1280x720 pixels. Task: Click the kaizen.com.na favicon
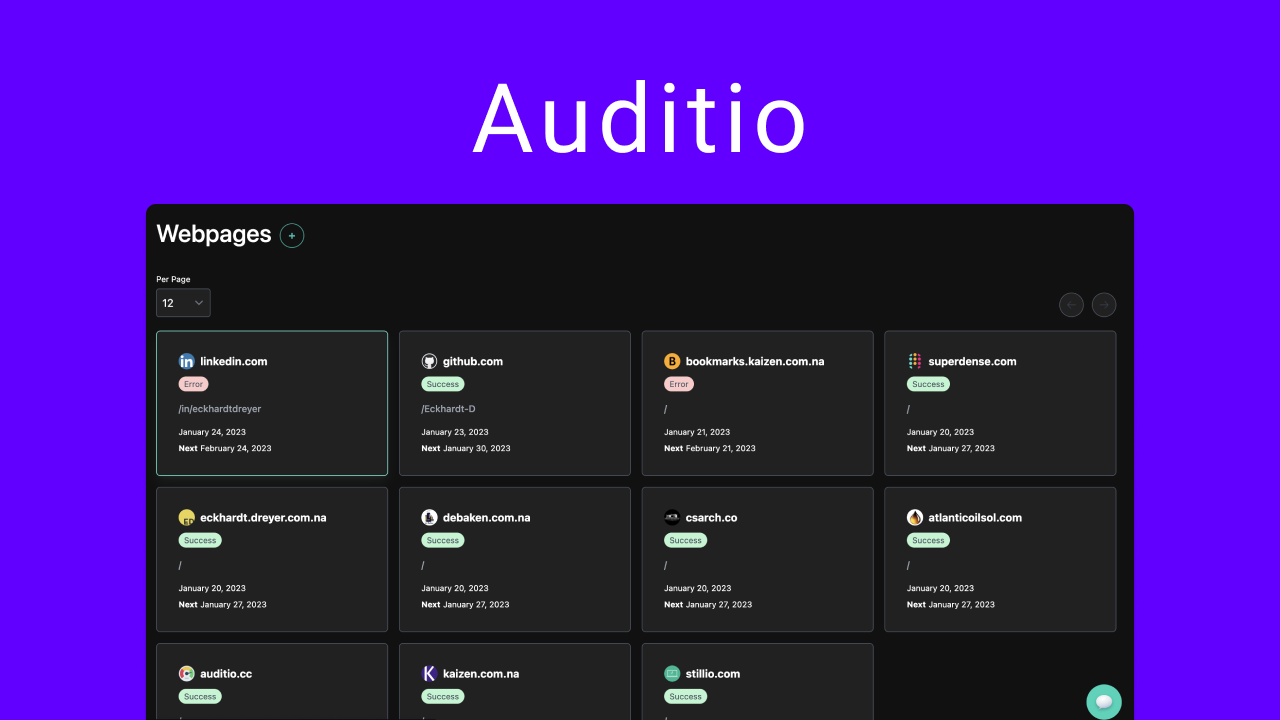coord(430,673)
